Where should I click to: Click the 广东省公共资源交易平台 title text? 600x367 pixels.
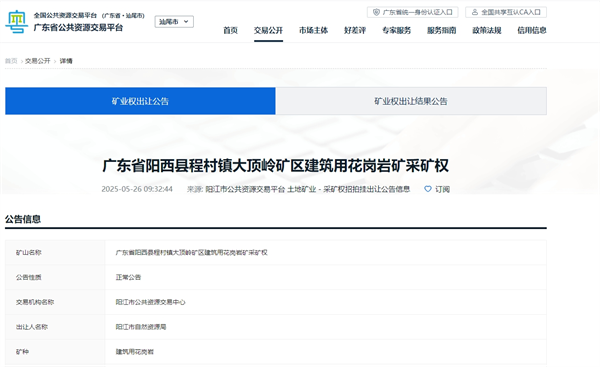tap(78, 28)
